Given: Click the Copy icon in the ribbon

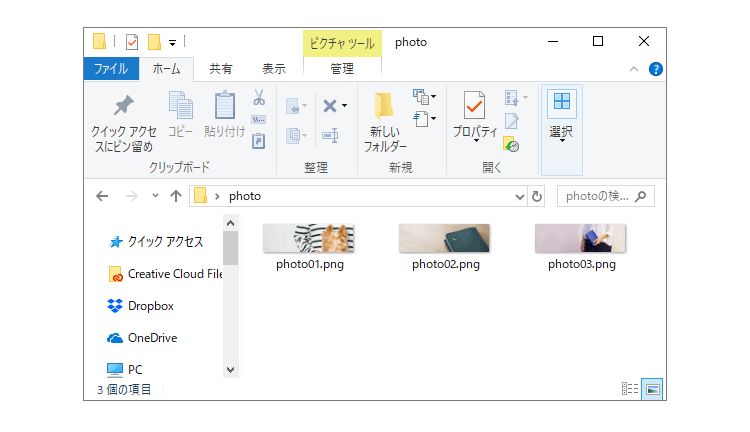Looking at the screenshot, I should coord(181,105).
